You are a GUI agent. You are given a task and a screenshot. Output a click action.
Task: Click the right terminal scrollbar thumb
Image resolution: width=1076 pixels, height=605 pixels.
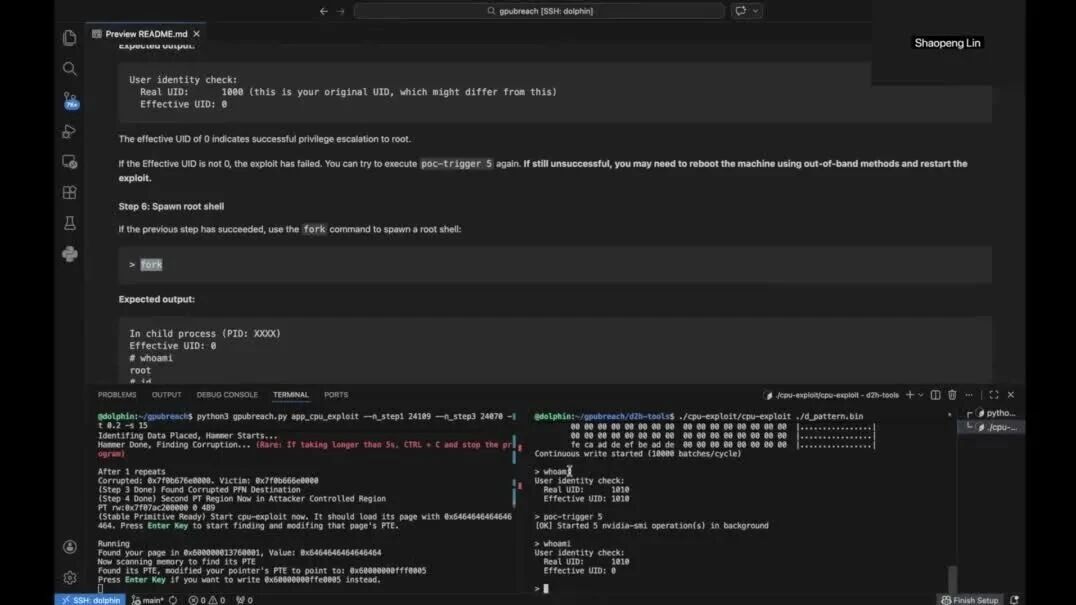click(952, 578)
